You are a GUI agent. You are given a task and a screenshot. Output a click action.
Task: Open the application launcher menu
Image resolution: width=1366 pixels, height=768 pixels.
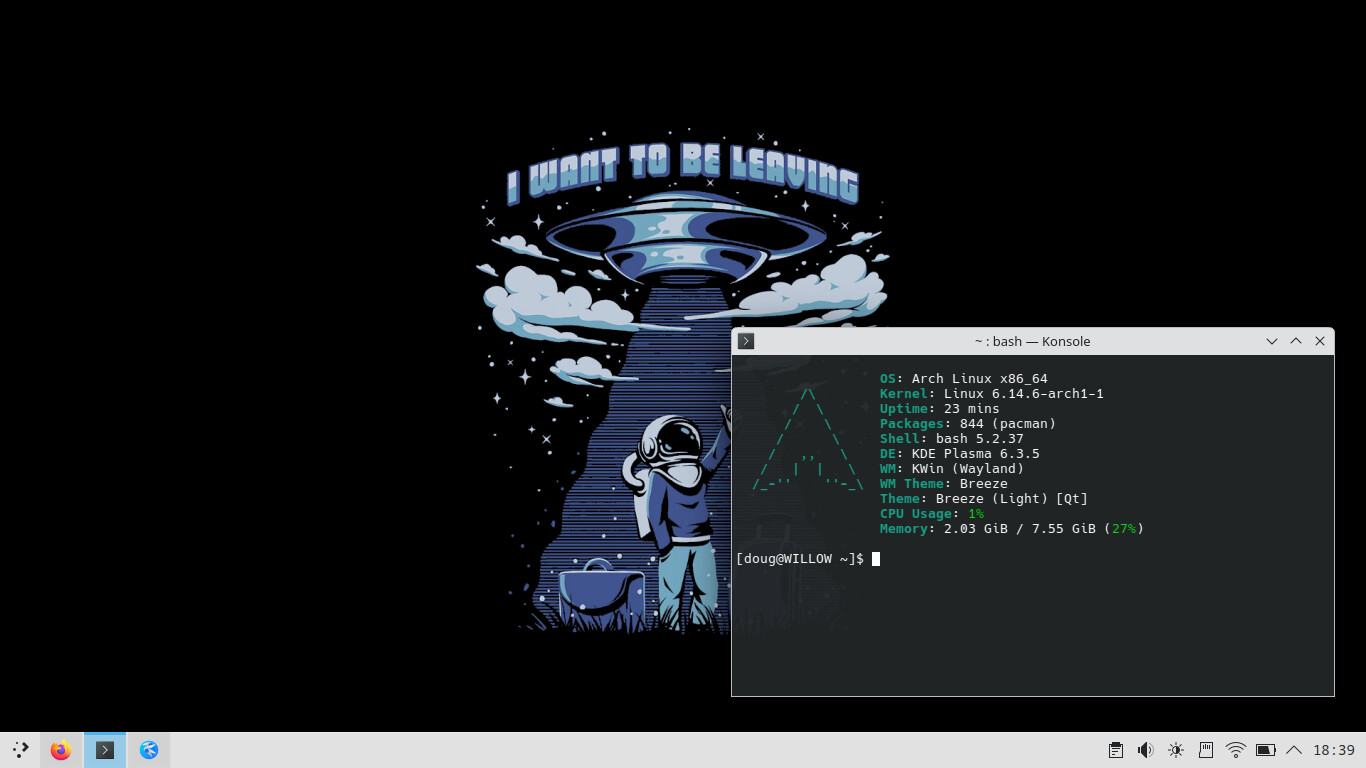pyautogui.click(x=20, y=749)
